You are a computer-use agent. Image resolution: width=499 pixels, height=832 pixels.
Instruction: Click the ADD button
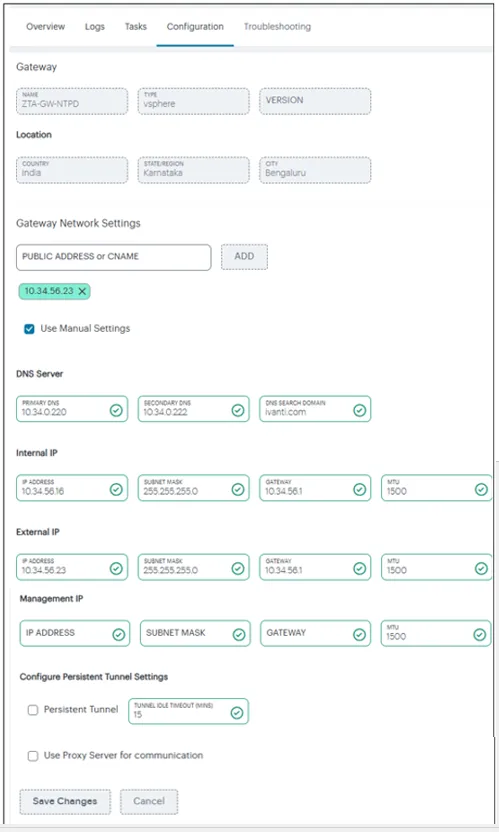pos(244,257)
